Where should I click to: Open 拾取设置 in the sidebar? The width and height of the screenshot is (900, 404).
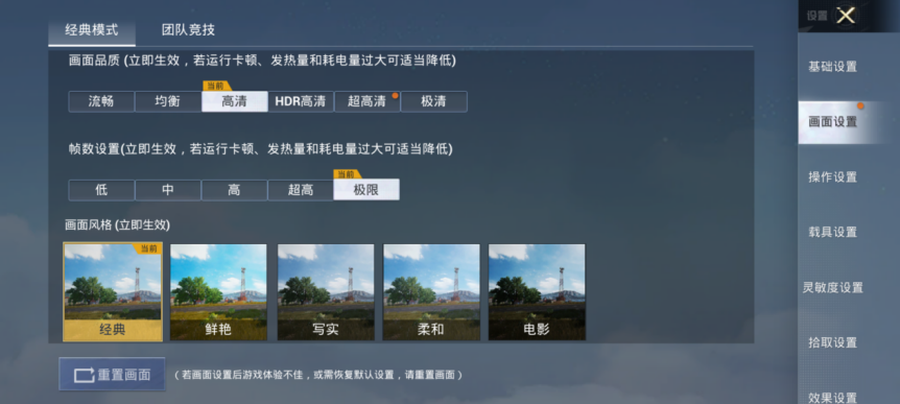click(833, 343)
